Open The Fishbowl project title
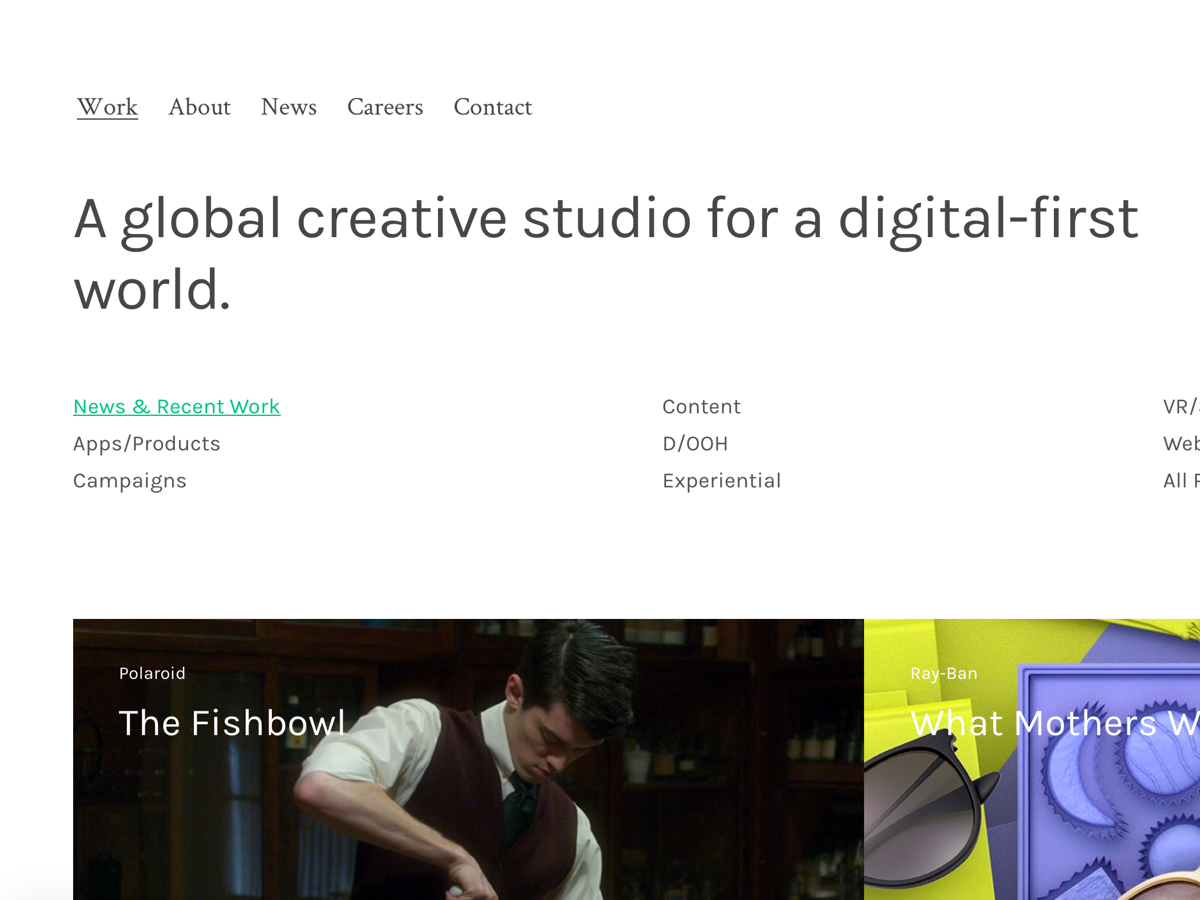The height and width of the screenshot is (900, 1200). (232, 723)
